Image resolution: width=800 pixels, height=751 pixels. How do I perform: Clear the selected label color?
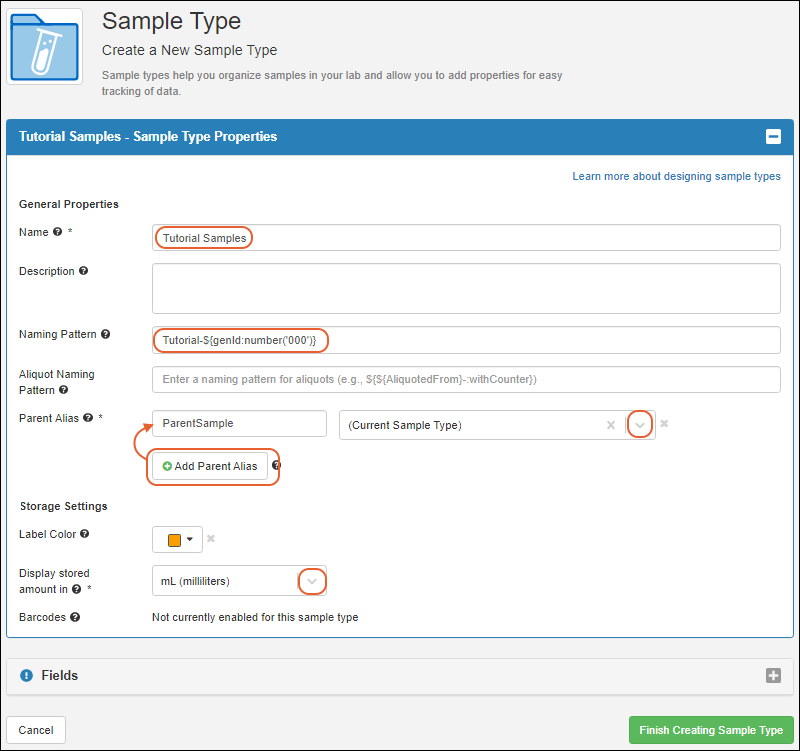coord(211,539)
